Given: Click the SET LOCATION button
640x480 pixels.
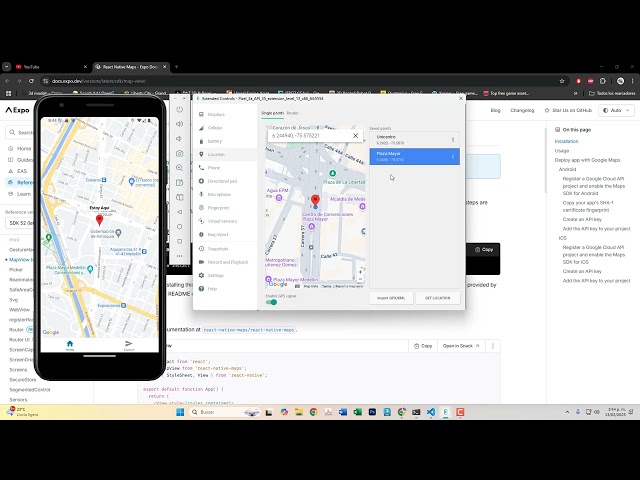Looking at the screenshot, I should coord(438,298).
